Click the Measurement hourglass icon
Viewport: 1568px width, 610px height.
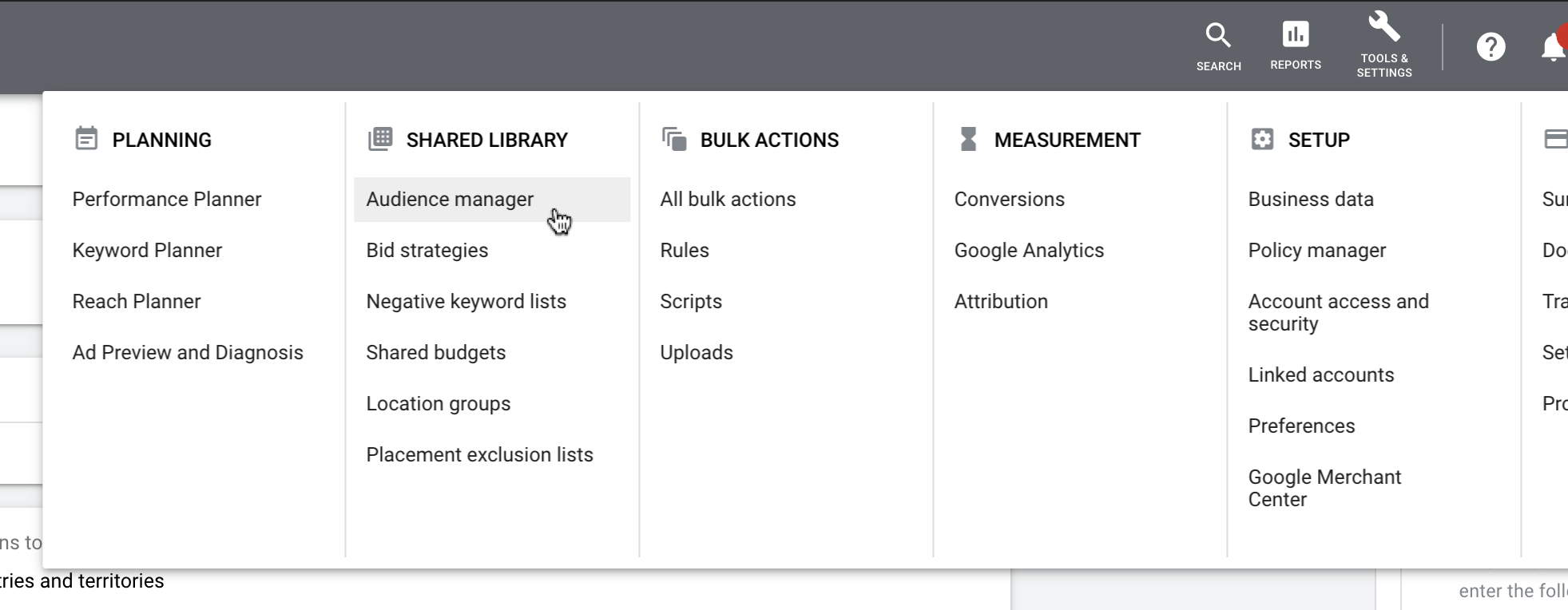coord(969,137)
